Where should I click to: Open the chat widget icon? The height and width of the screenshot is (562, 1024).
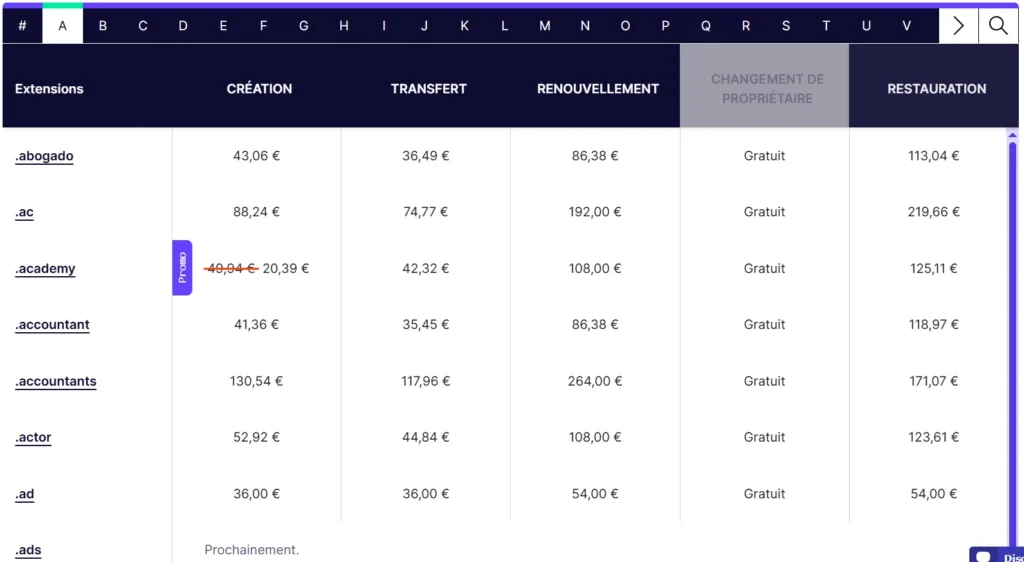pos(983,556)
